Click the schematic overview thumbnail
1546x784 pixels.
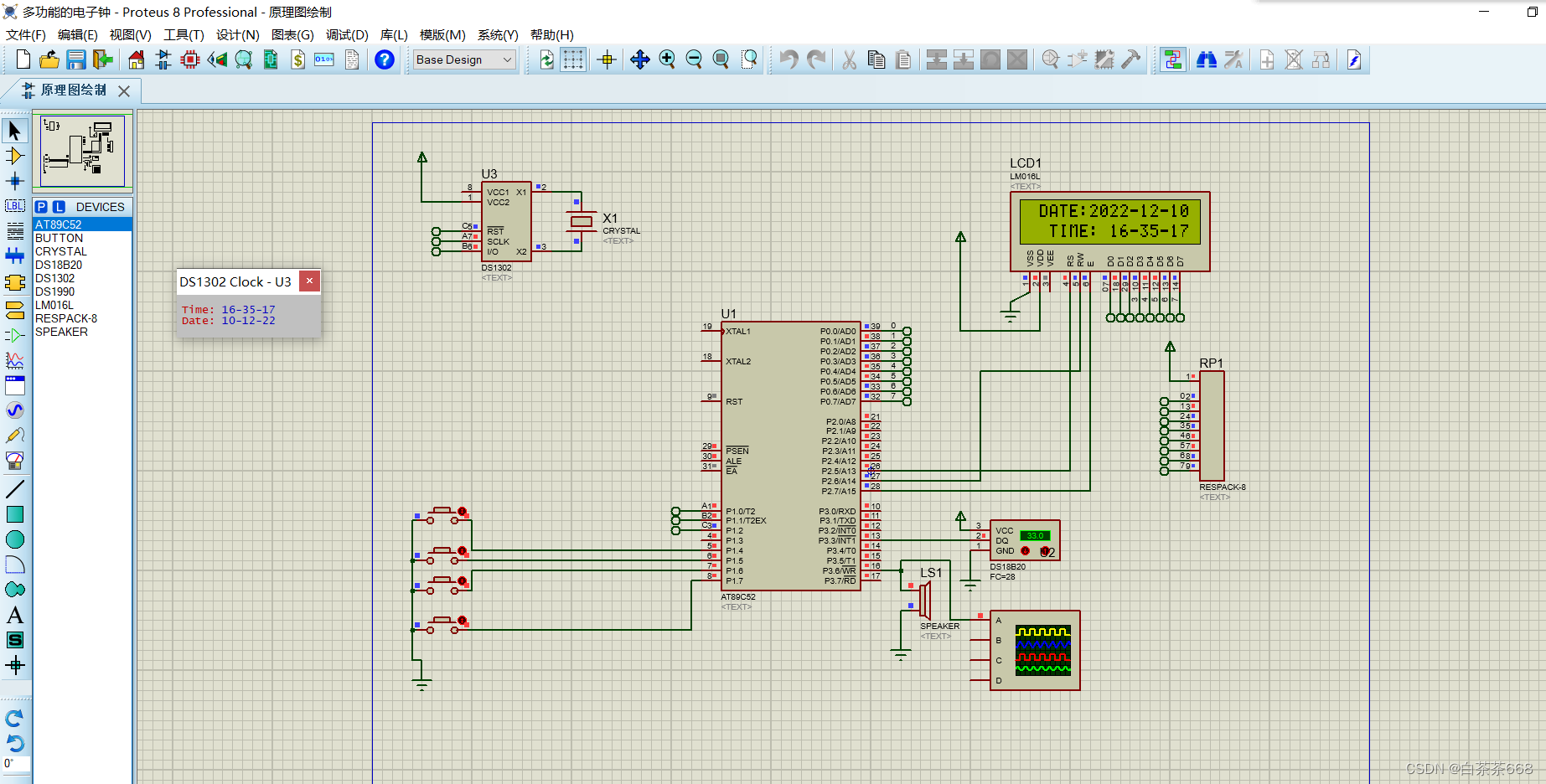[82, 151]
